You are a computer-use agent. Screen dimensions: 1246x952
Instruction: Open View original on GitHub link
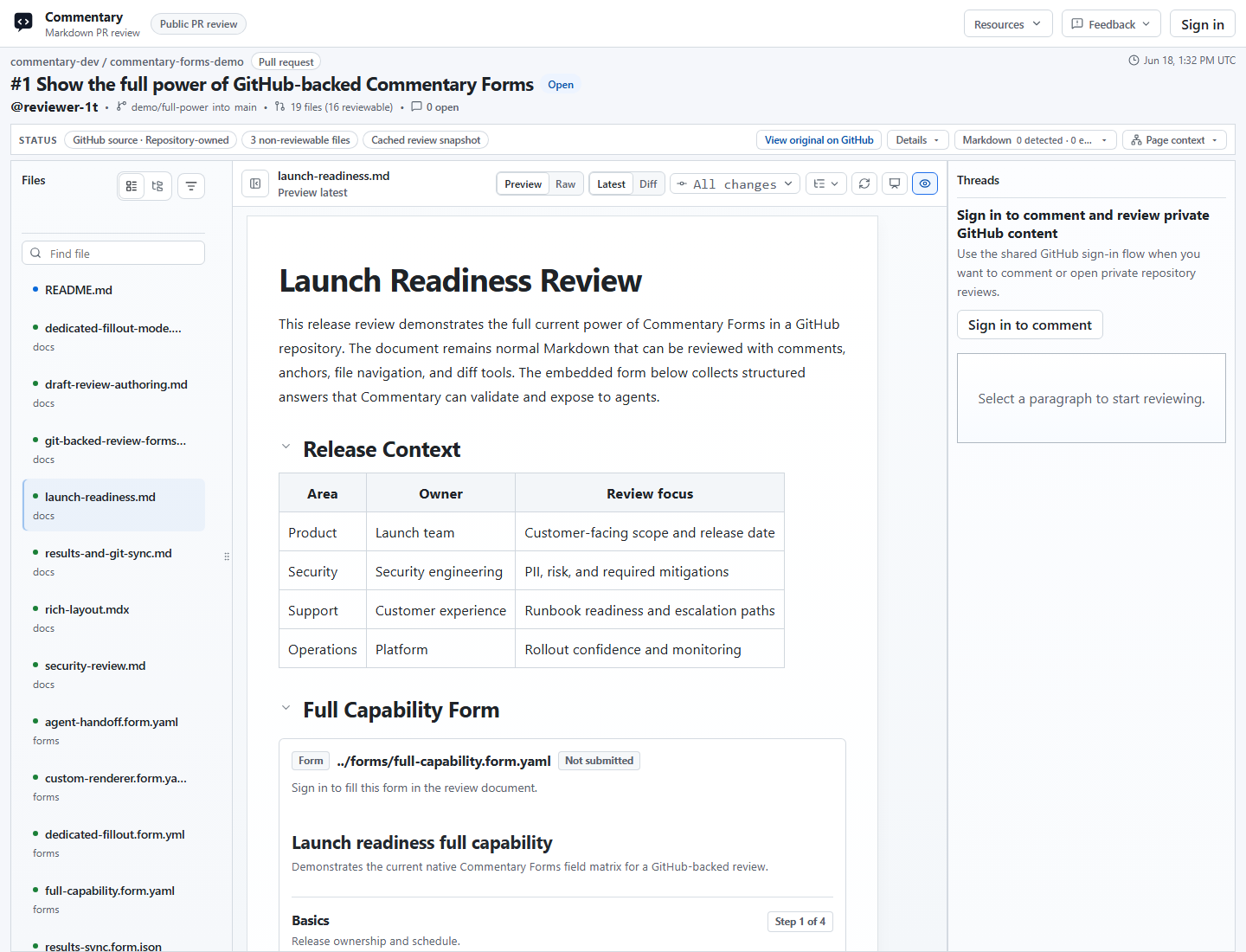pos(819,140)
